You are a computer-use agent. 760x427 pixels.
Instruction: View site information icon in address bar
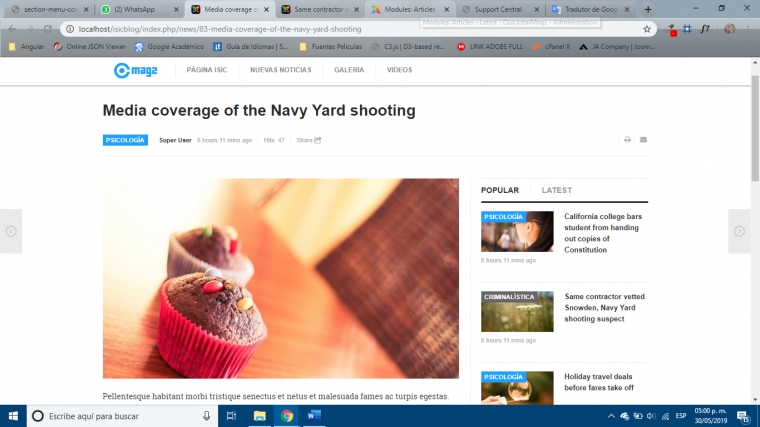tap(70, 29)
